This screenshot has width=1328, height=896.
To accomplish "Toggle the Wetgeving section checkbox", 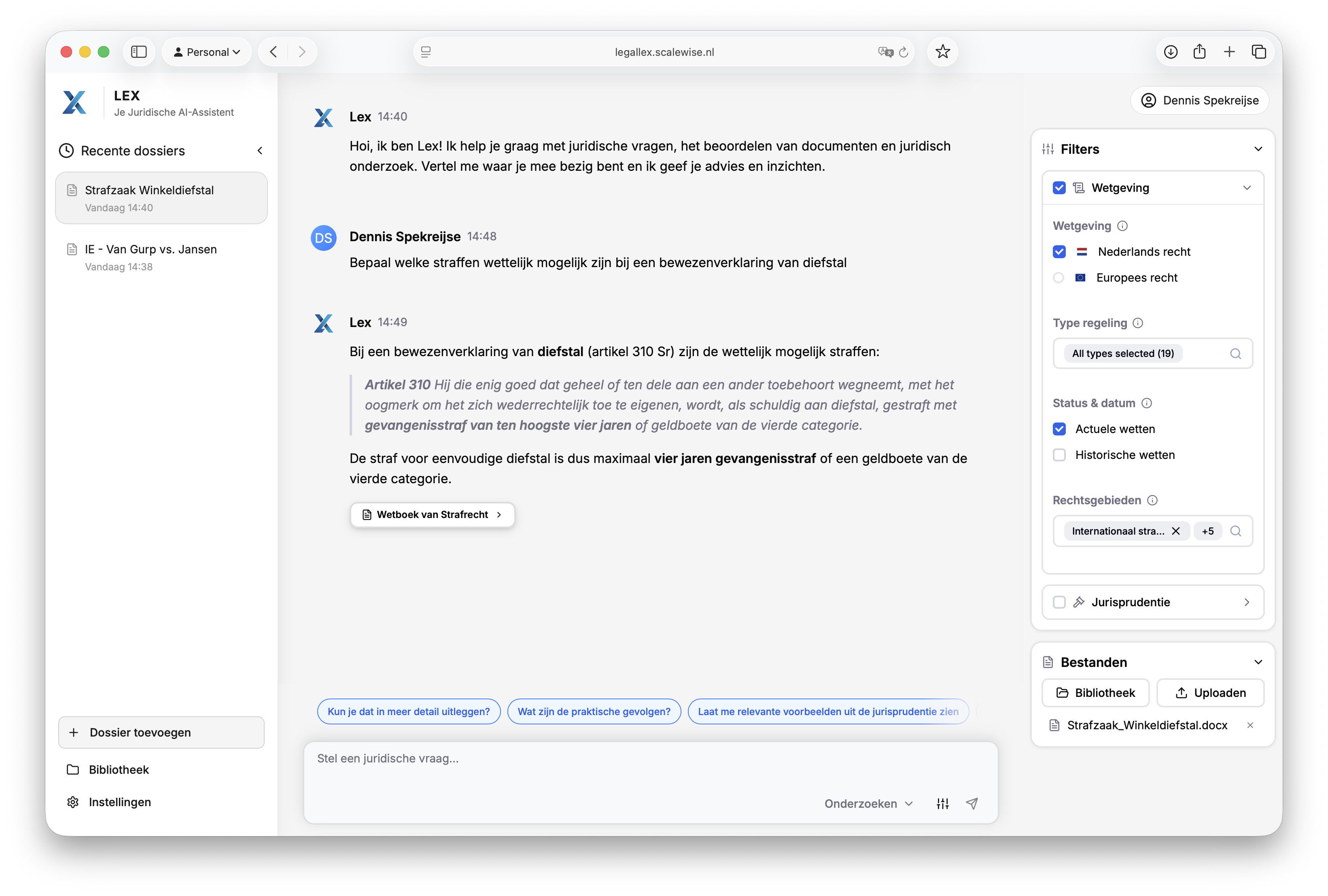I will [1059, 188].
